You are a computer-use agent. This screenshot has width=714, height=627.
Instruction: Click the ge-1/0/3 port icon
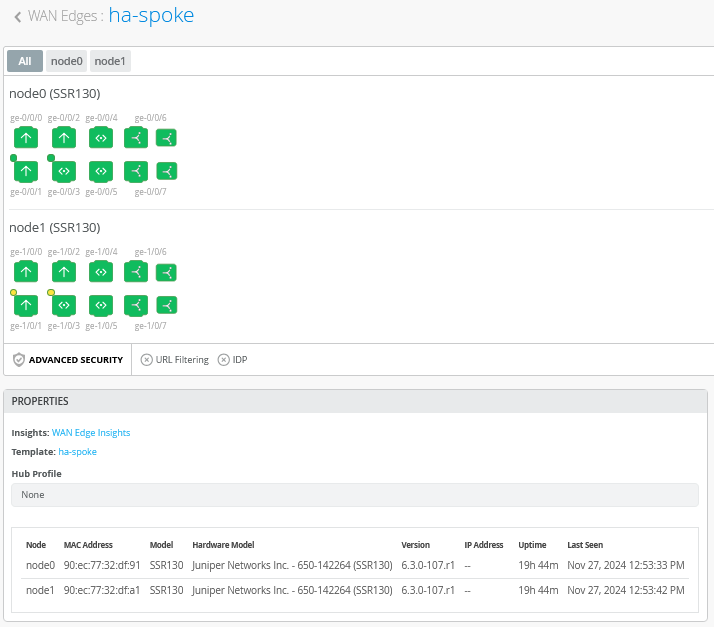click(64, 305)
